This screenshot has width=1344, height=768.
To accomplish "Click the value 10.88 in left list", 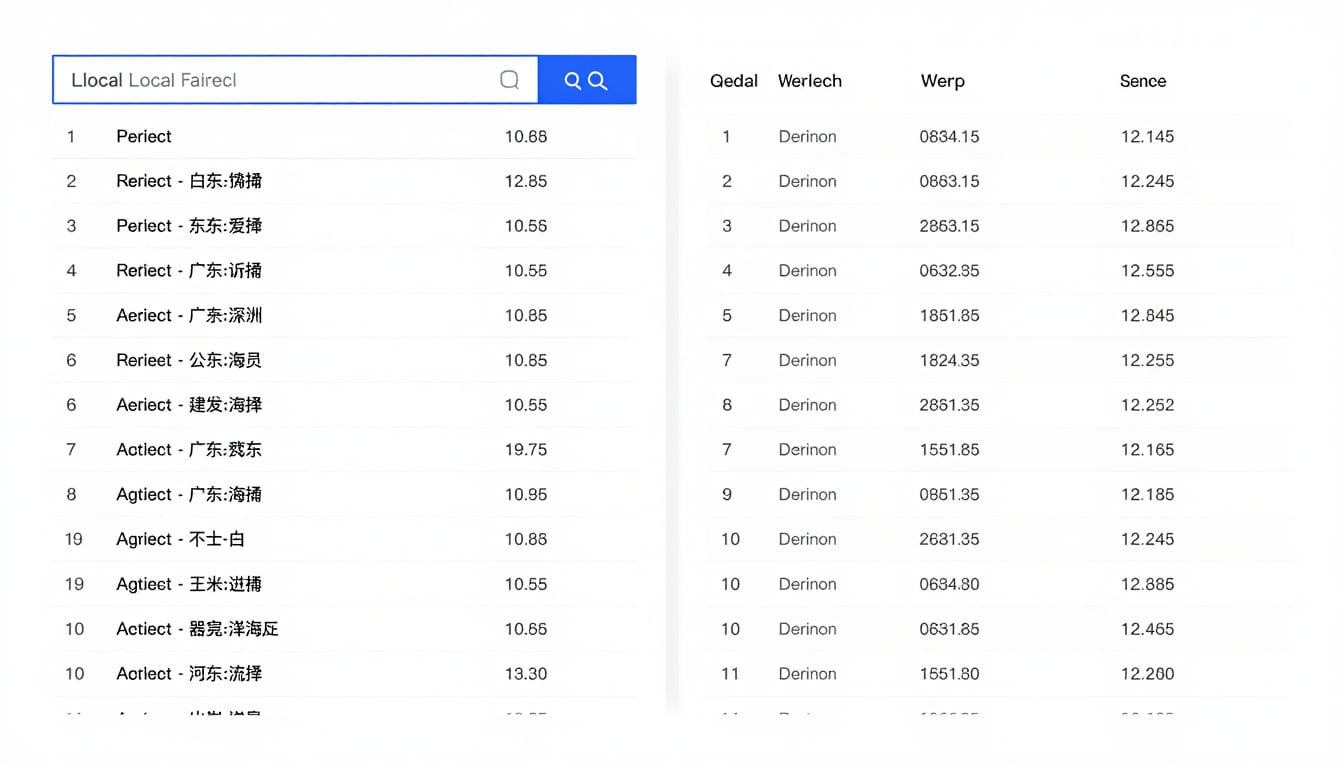I will click(x=526, y=539).
